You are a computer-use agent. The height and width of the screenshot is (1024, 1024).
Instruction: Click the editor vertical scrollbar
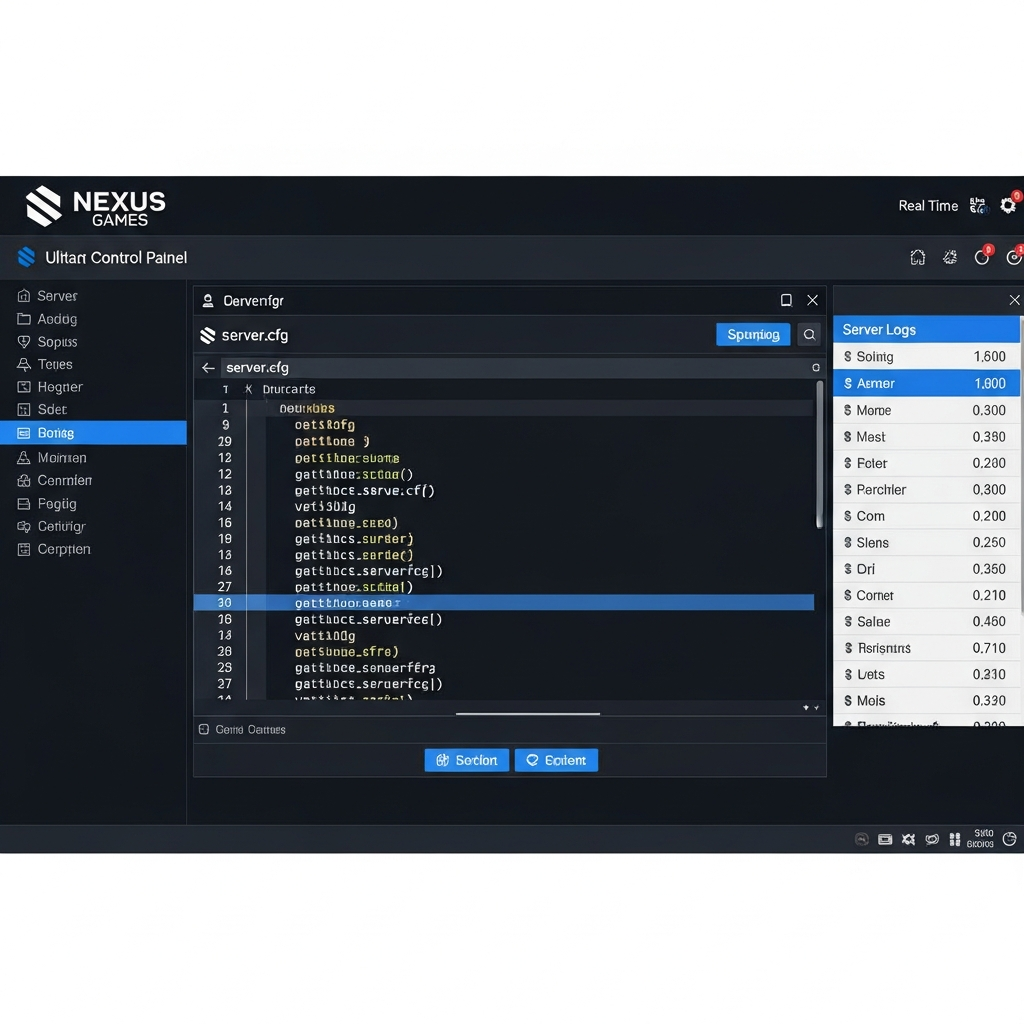(819, 455)
